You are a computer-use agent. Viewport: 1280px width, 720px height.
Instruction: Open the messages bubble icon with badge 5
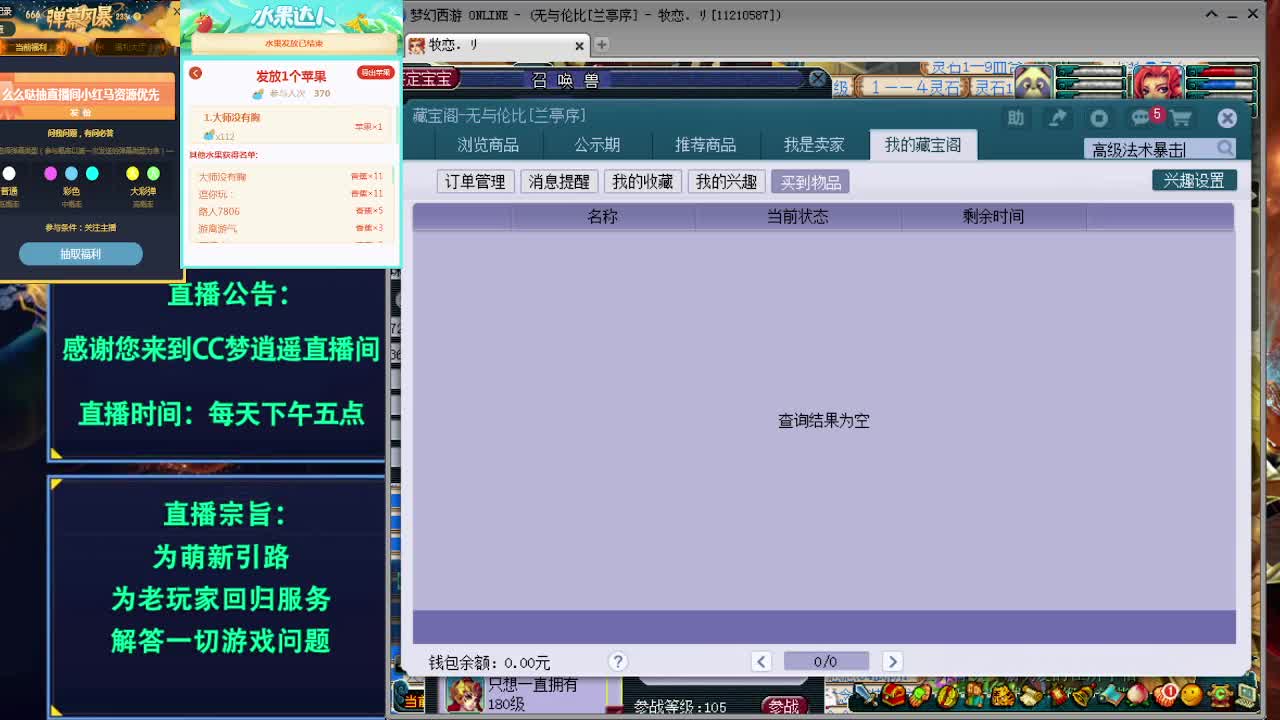click(x=1142, y=118)
